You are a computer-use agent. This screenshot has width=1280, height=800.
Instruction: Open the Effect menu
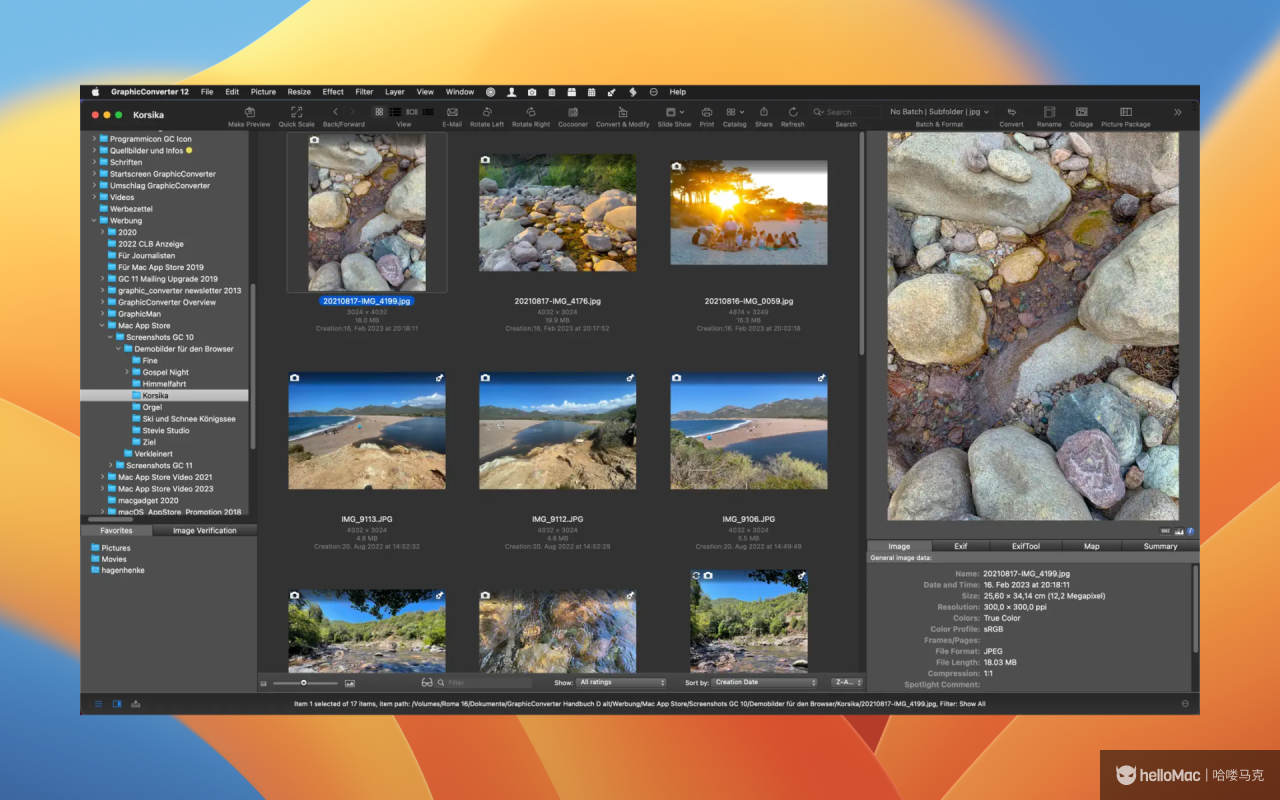click(333, 92)
